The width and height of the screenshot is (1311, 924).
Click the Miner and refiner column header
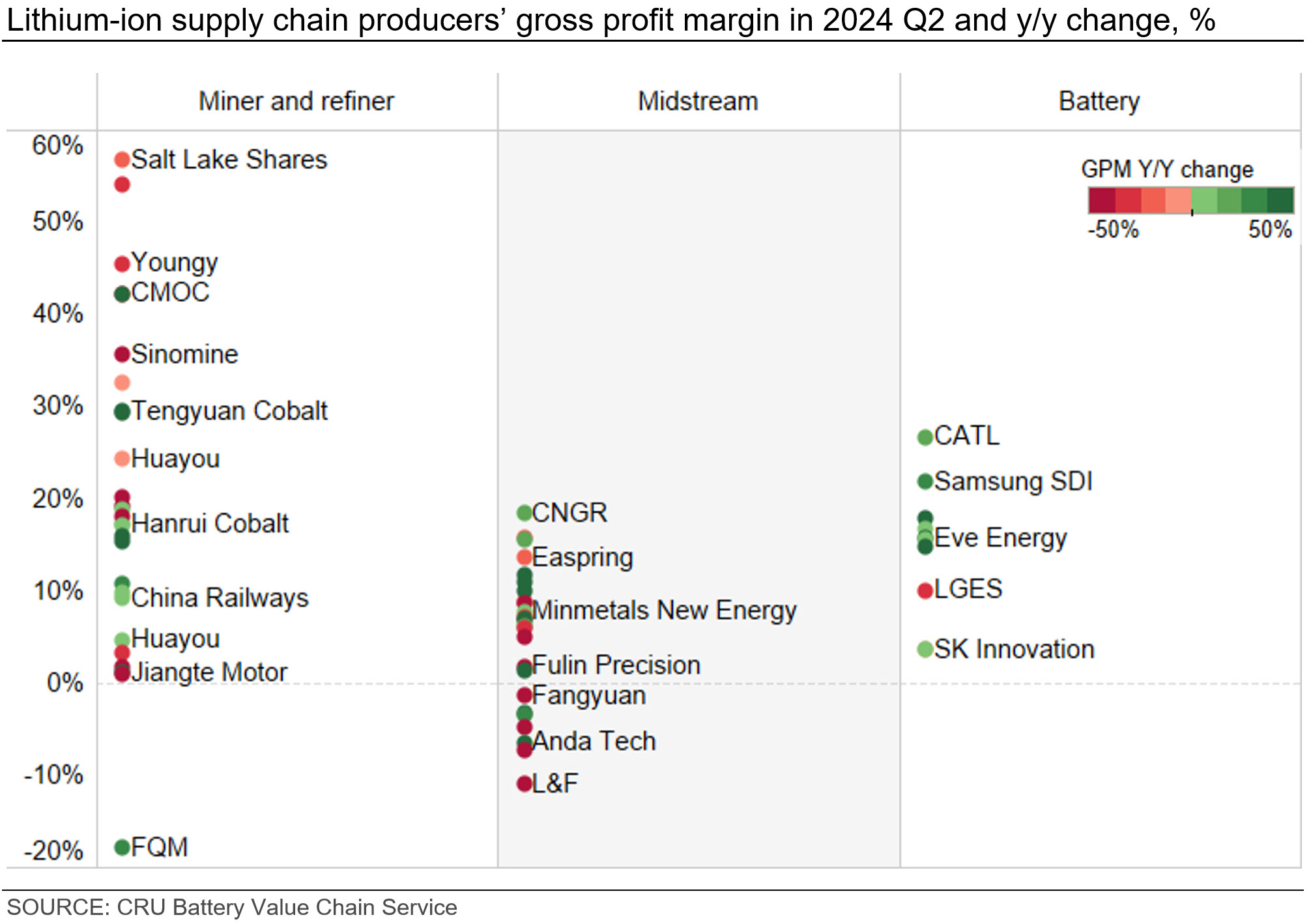tap(296, 102)
